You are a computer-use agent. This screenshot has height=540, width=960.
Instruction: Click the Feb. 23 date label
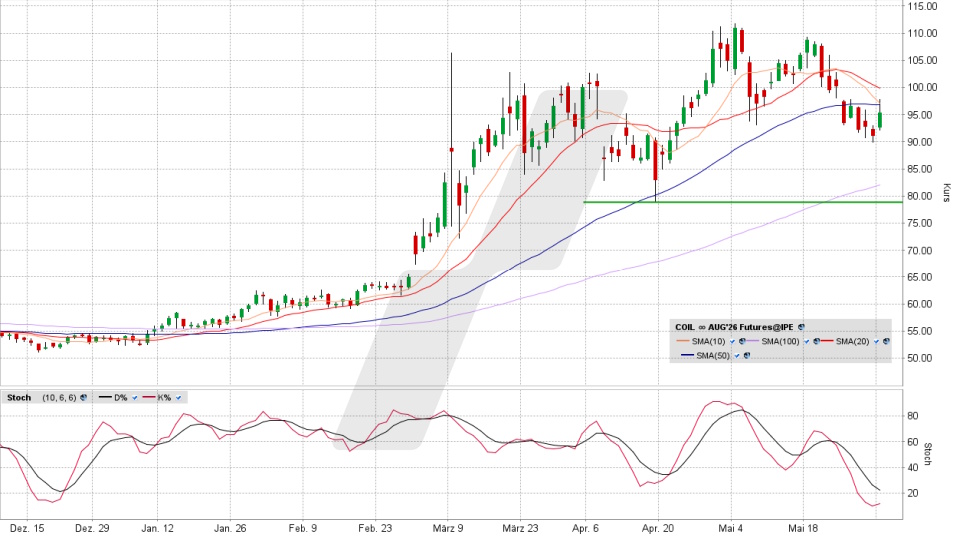(375, 528)
